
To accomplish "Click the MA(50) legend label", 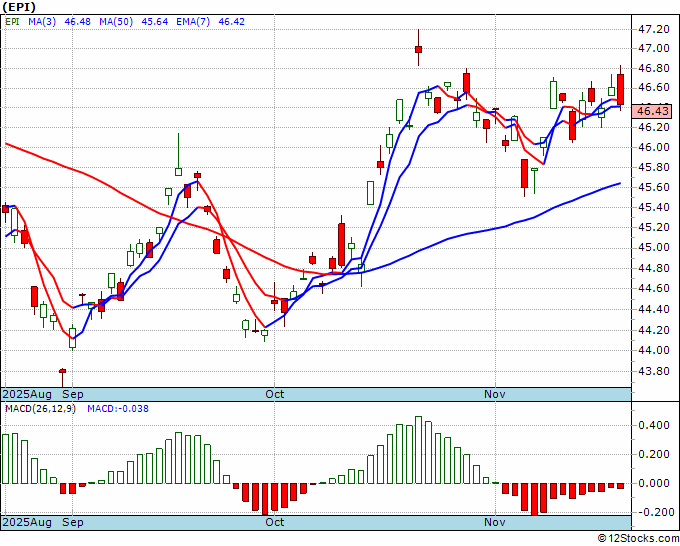I will [116, 22].
